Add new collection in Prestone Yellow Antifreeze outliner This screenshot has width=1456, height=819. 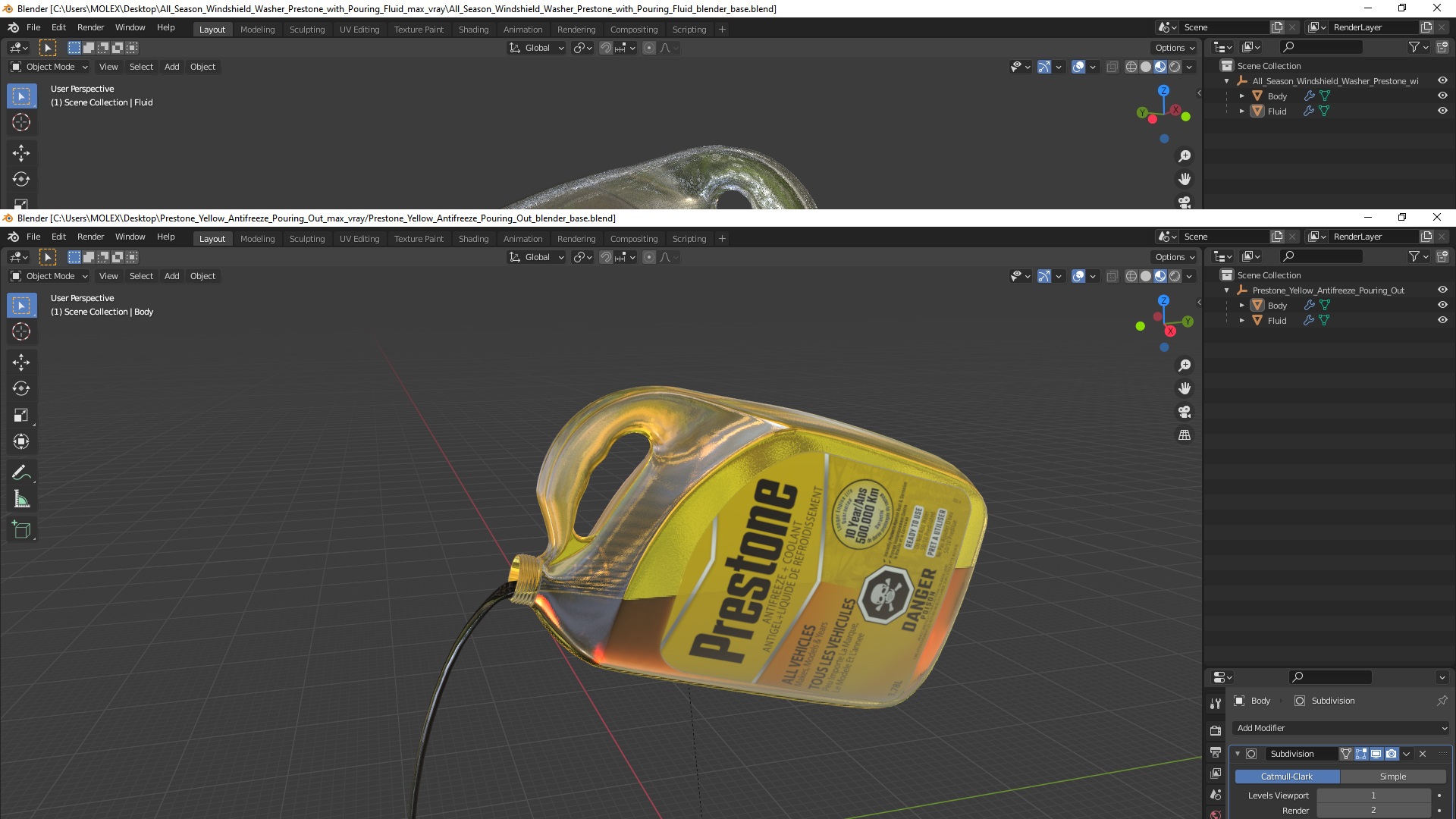click(x=1442, y=256)
